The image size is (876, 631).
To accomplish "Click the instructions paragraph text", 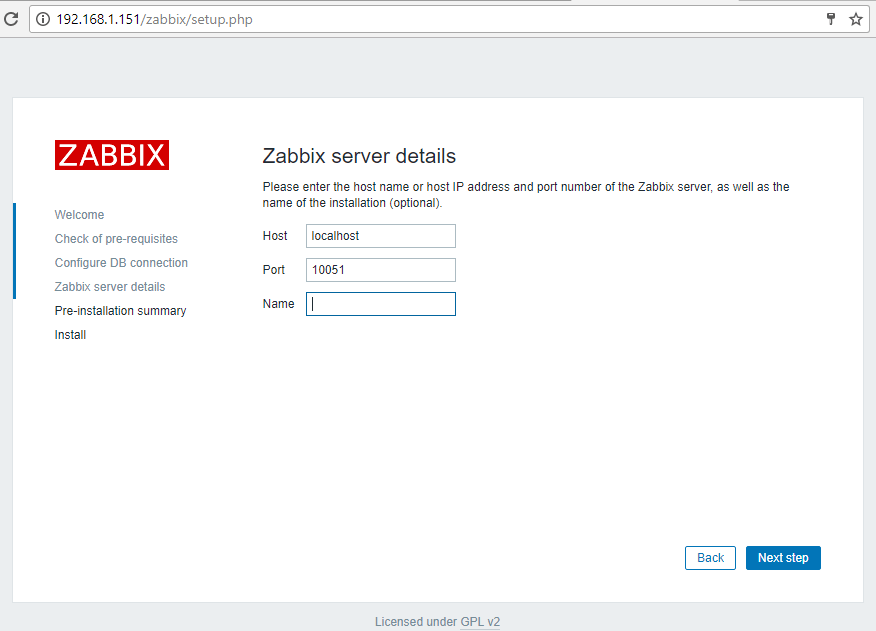I will pos(526,194).
